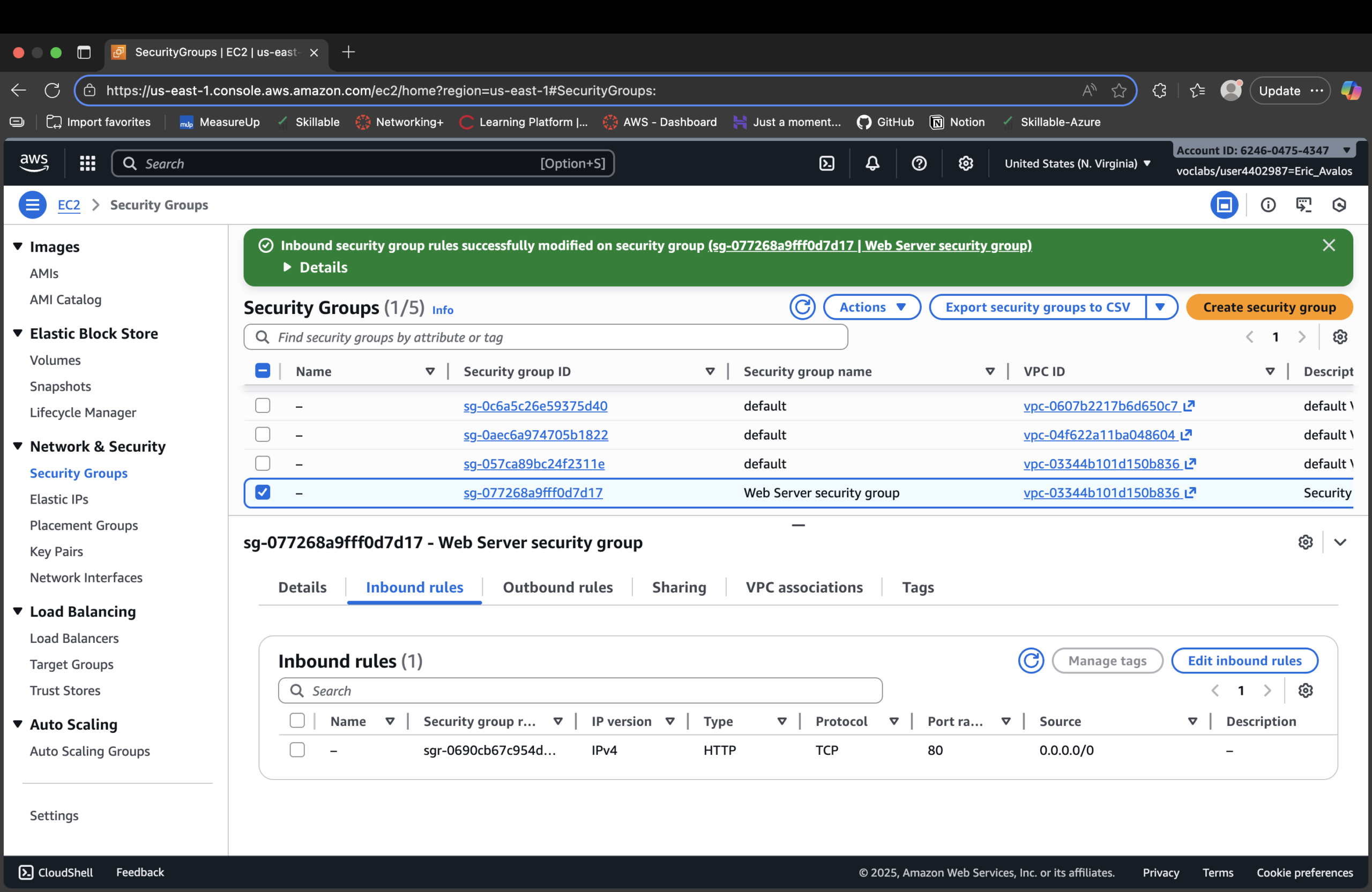Image resolution: width=1372 pixels, height=892 pixels.
Task: Click the Edit inbound rules button
Action: [x=1244, y=661]
